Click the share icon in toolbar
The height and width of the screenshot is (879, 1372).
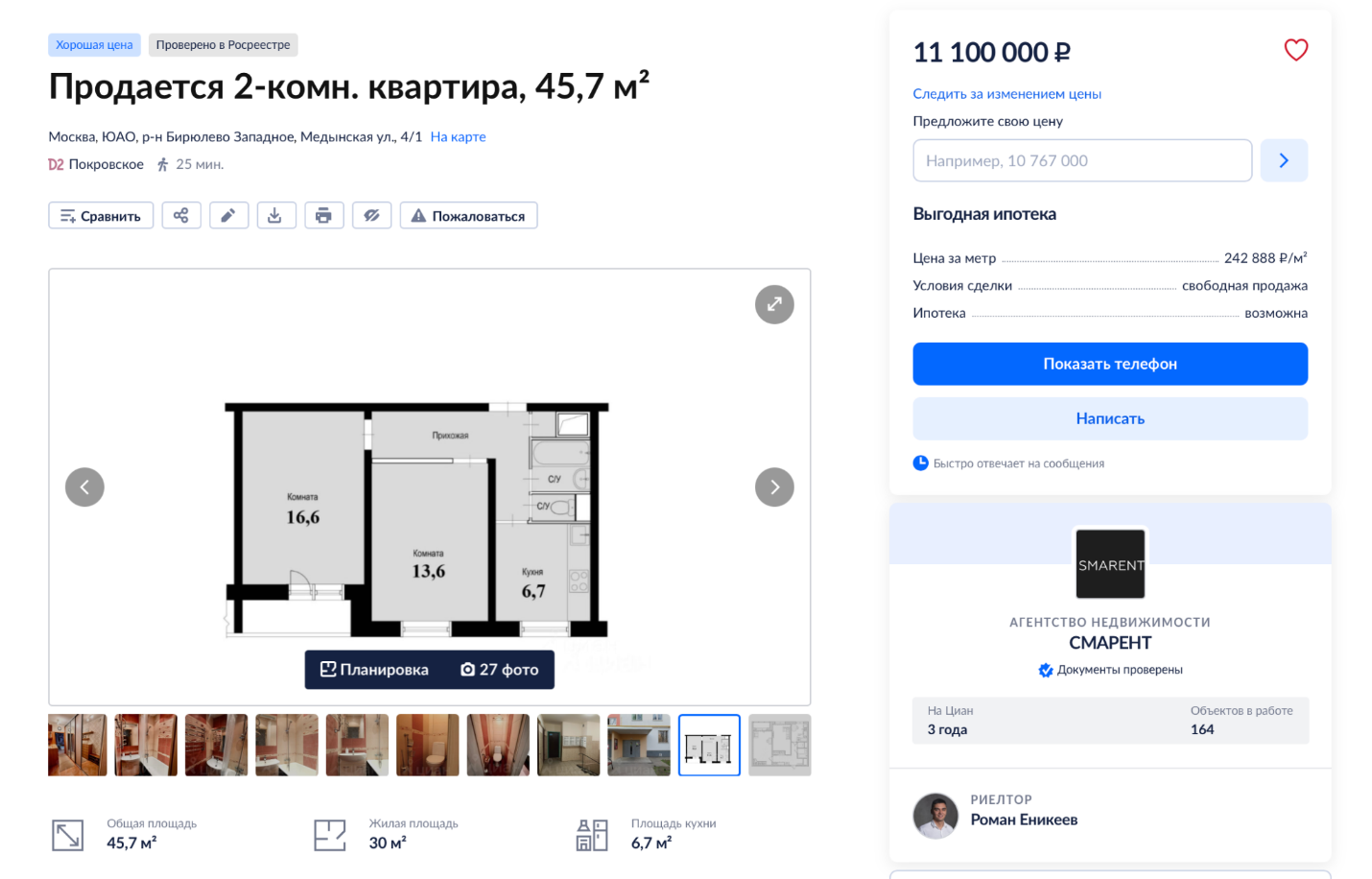pyautogui.click(x=181, y=216)
